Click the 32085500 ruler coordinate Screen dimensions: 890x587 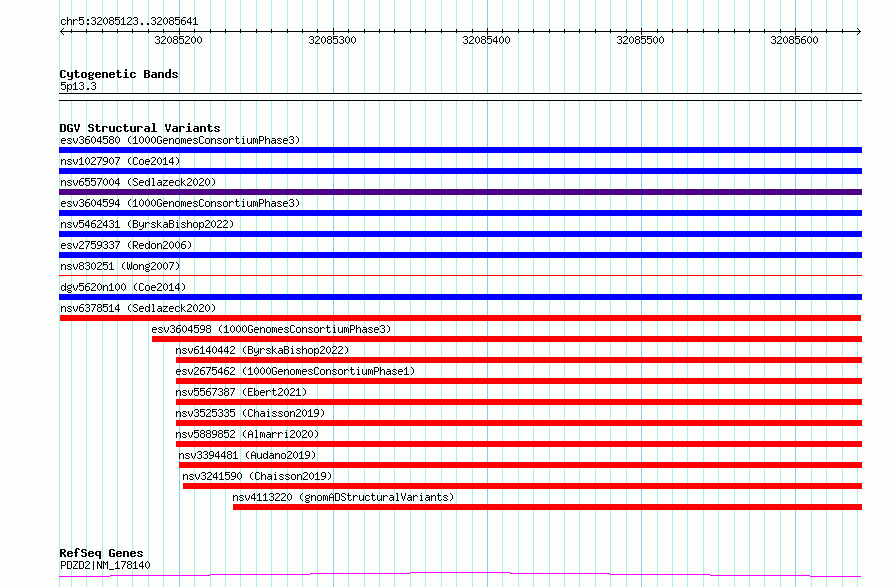coord(640,40)
